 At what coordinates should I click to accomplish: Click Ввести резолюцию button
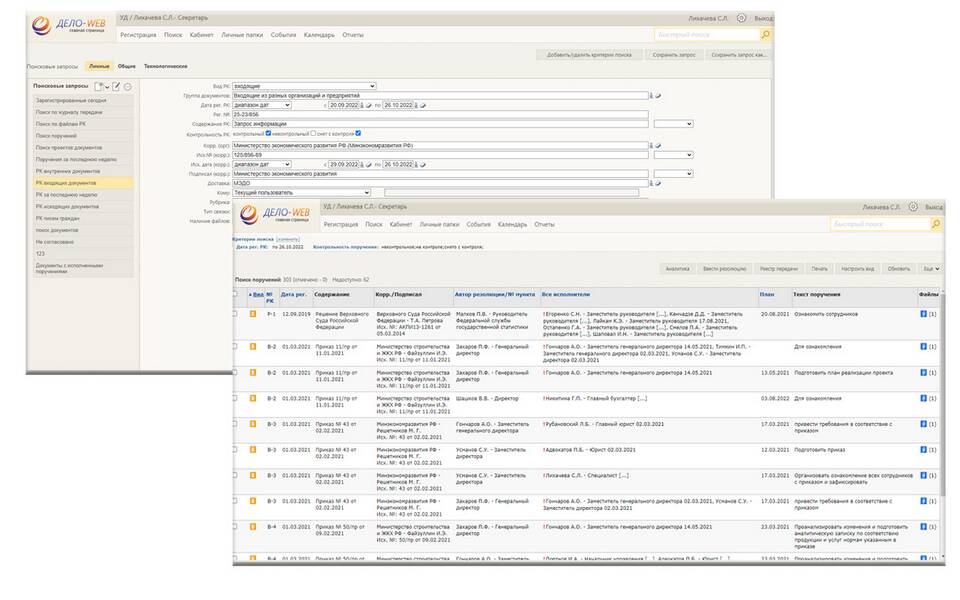724,269
